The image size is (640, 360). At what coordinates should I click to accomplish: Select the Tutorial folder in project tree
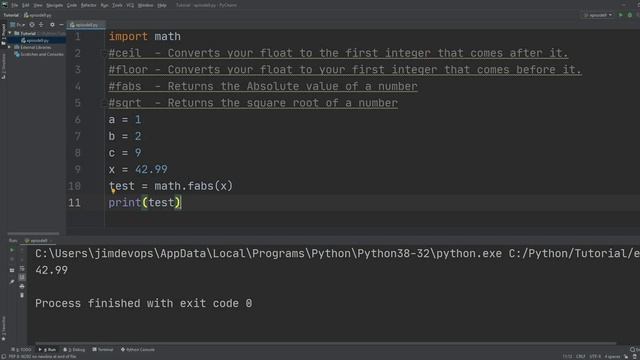pyautogui.click(x=28, y=33)
